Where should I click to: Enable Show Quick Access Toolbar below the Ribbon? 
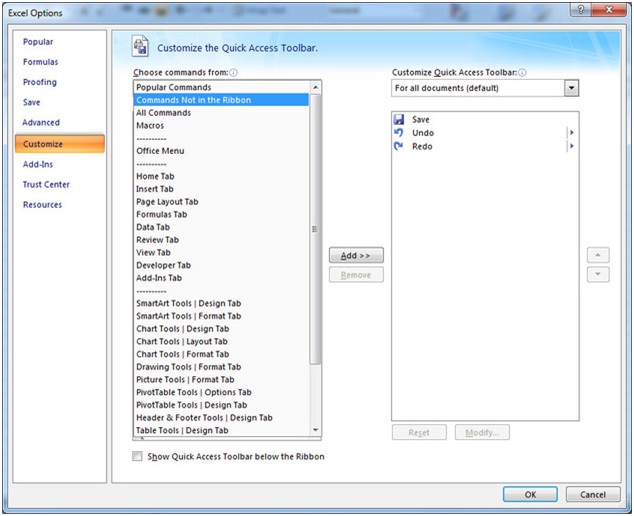(137, 457)
